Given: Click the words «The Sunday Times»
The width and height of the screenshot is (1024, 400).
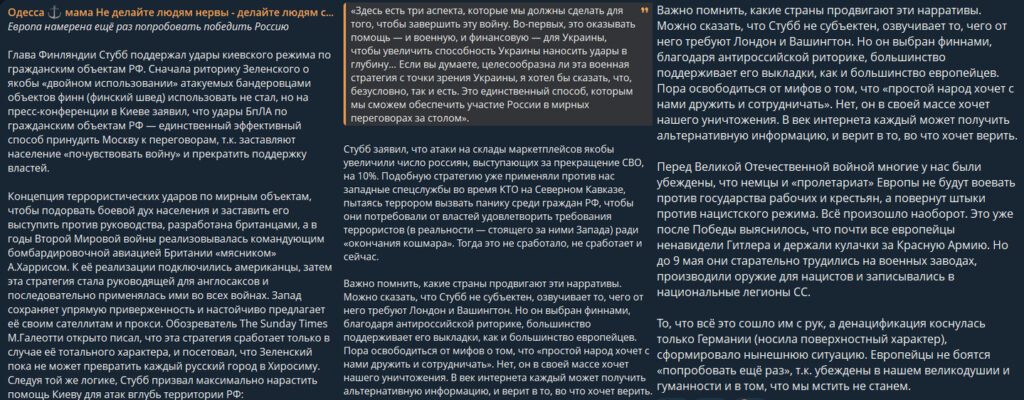Looking at the screenshot, I should pos(288,323).
